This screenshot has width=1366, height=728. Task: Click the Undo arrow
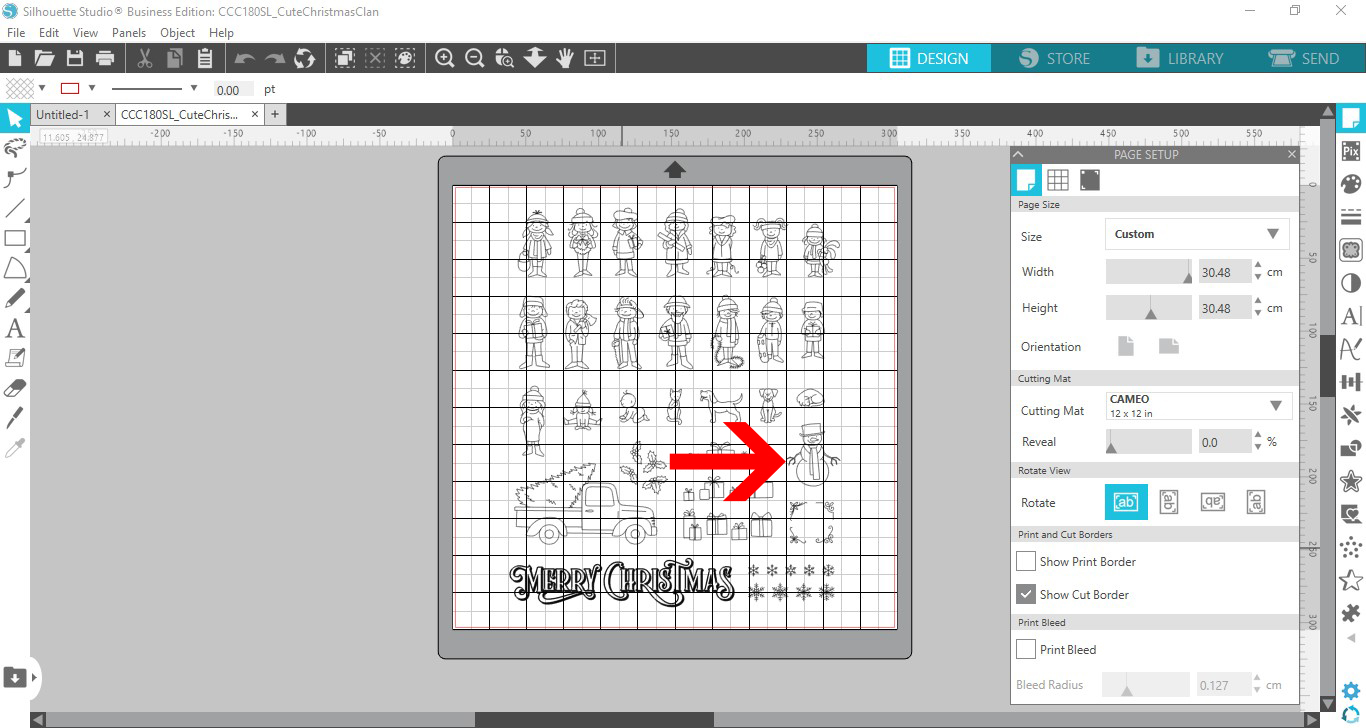click(245, 58)
